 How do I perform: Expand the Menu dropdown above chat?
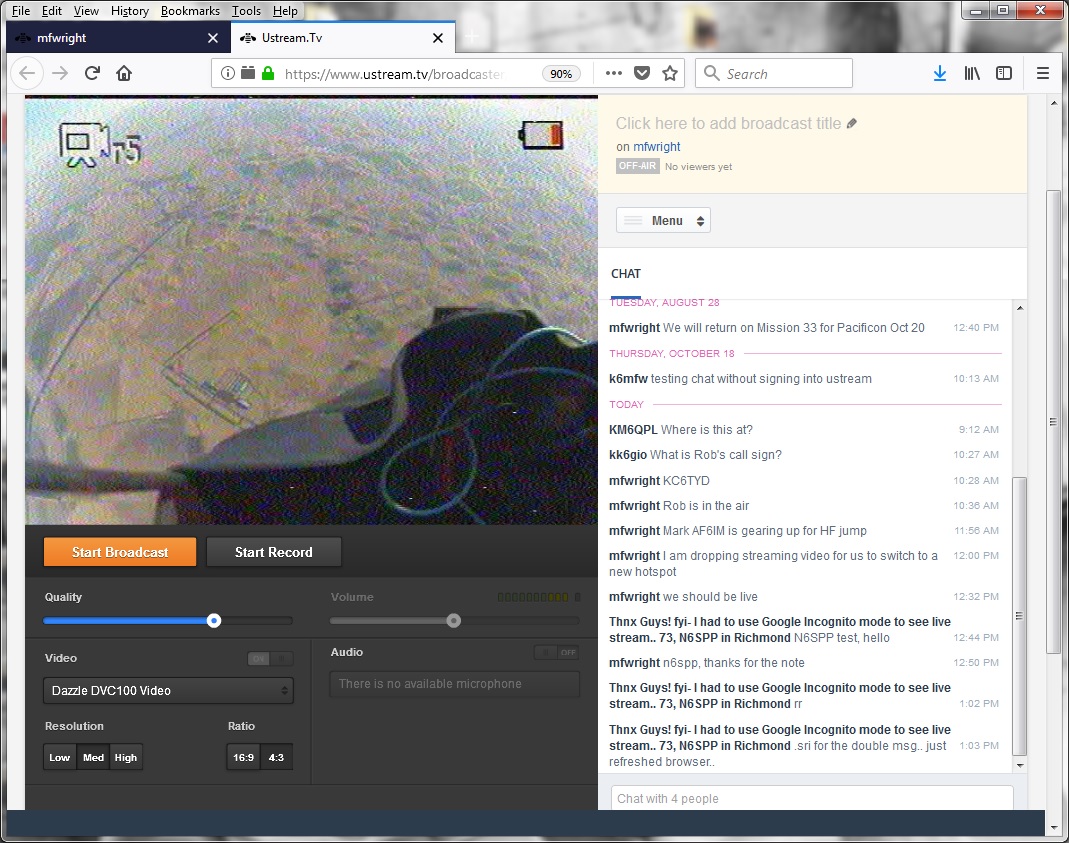click(x=663, y=221)
